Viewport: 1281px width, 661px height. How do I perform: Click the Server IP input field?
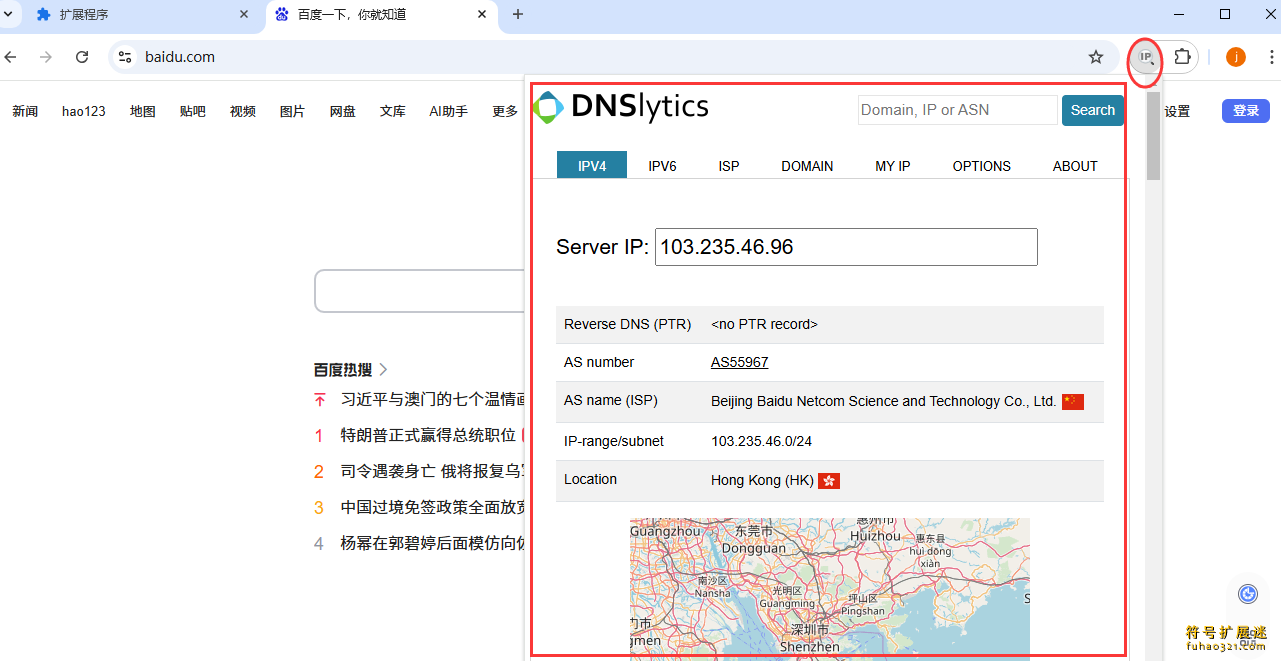point(846,247)
